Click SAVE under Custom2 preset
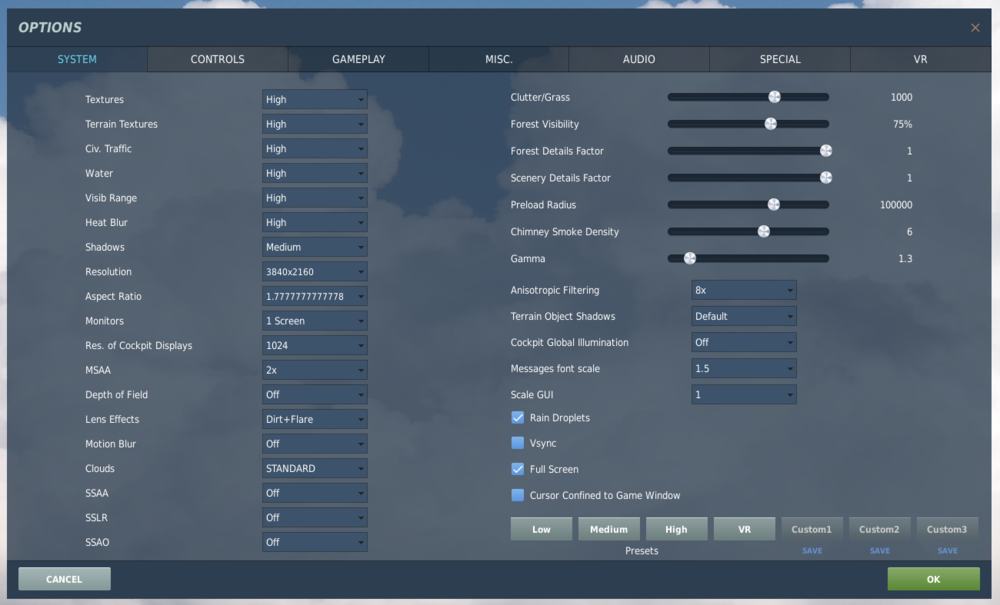 [879, 551]
